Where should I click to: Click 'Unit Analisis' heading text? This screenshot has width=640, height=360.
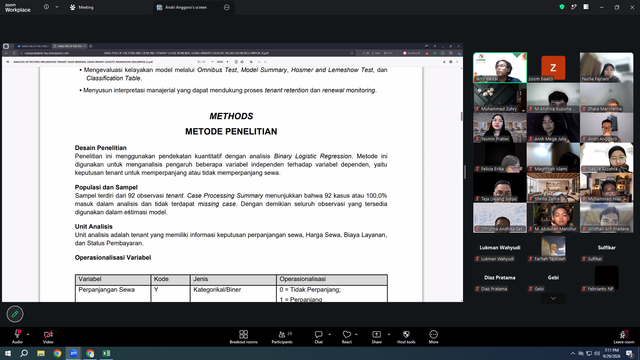coord(93,227)
